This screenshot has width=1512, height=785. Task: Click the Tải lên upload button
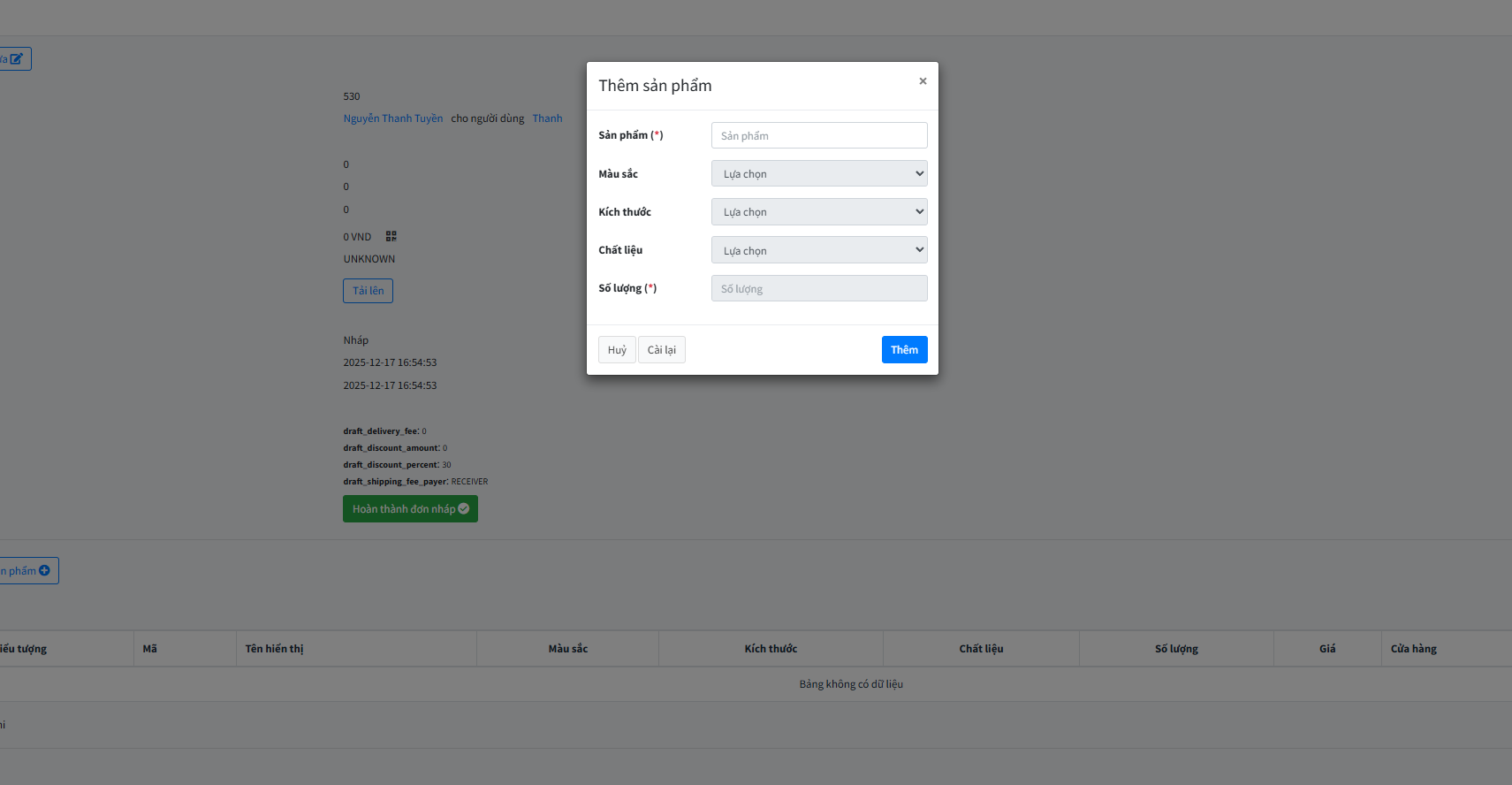368,291
